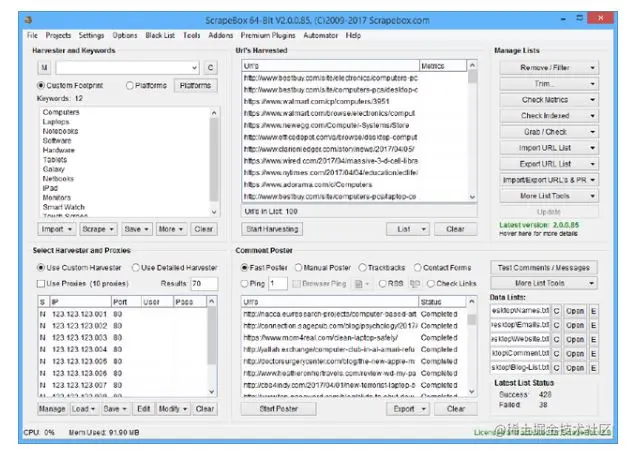
Task: Click the Manage button under the proxies list
Action: tap(52, 409)
